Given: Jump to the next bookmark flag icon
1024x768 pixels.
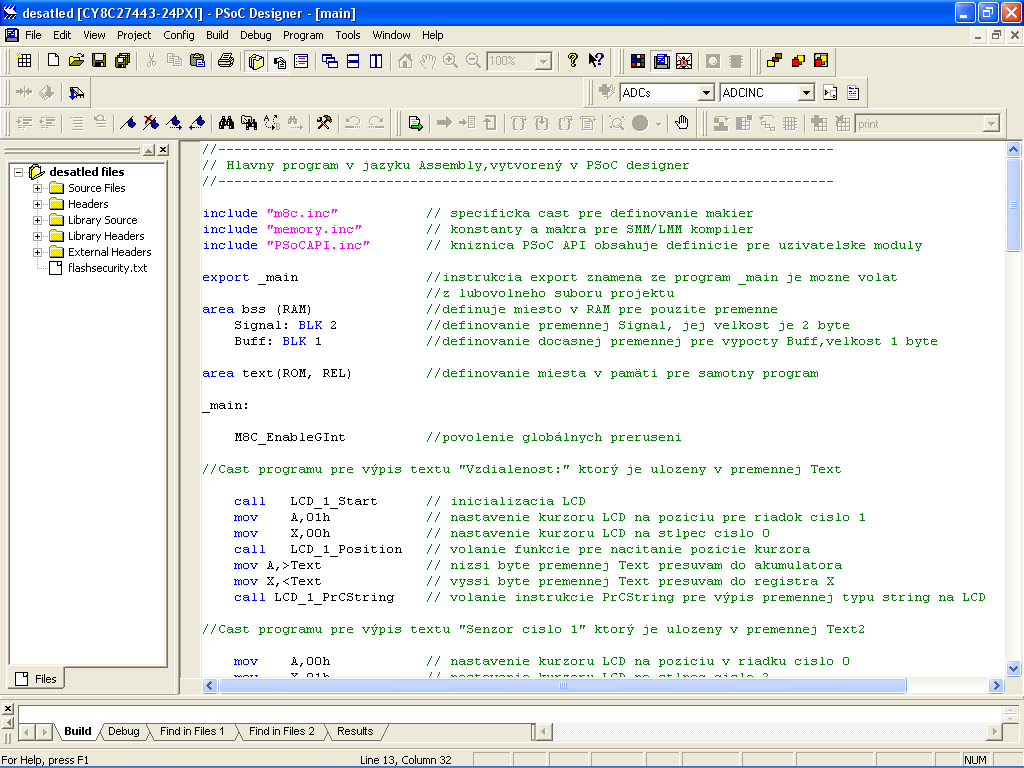Looking at the screenshot, I should click(174, 123).
